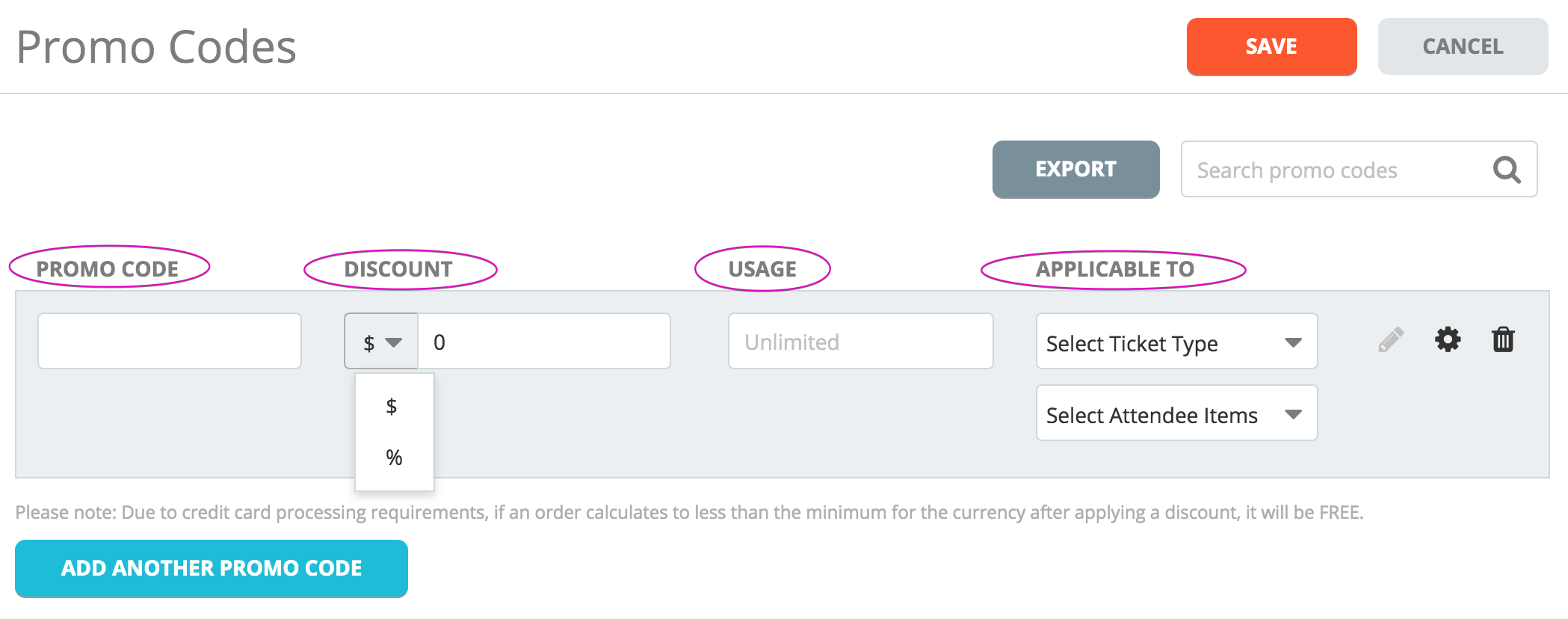The width and height of the screenshot is (1568, 619).
Task: Click the SAVE button
Action: click(x=1271, y=46)
